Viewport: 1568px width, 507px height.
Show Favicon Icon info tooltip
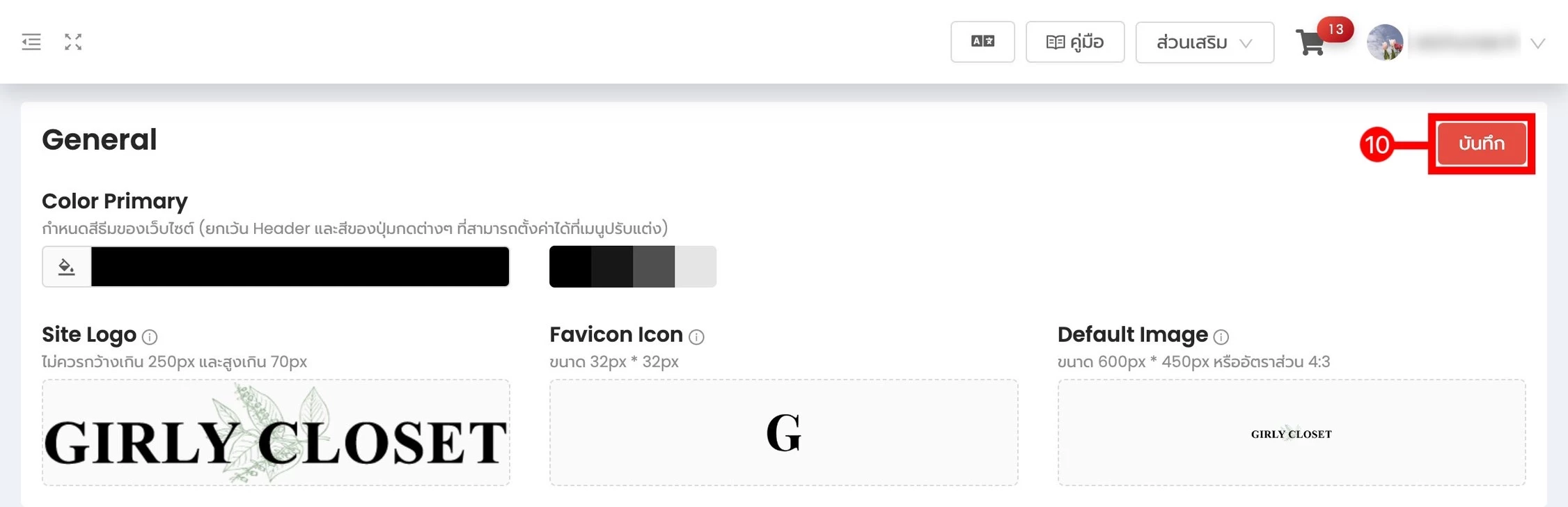(696, 337)
